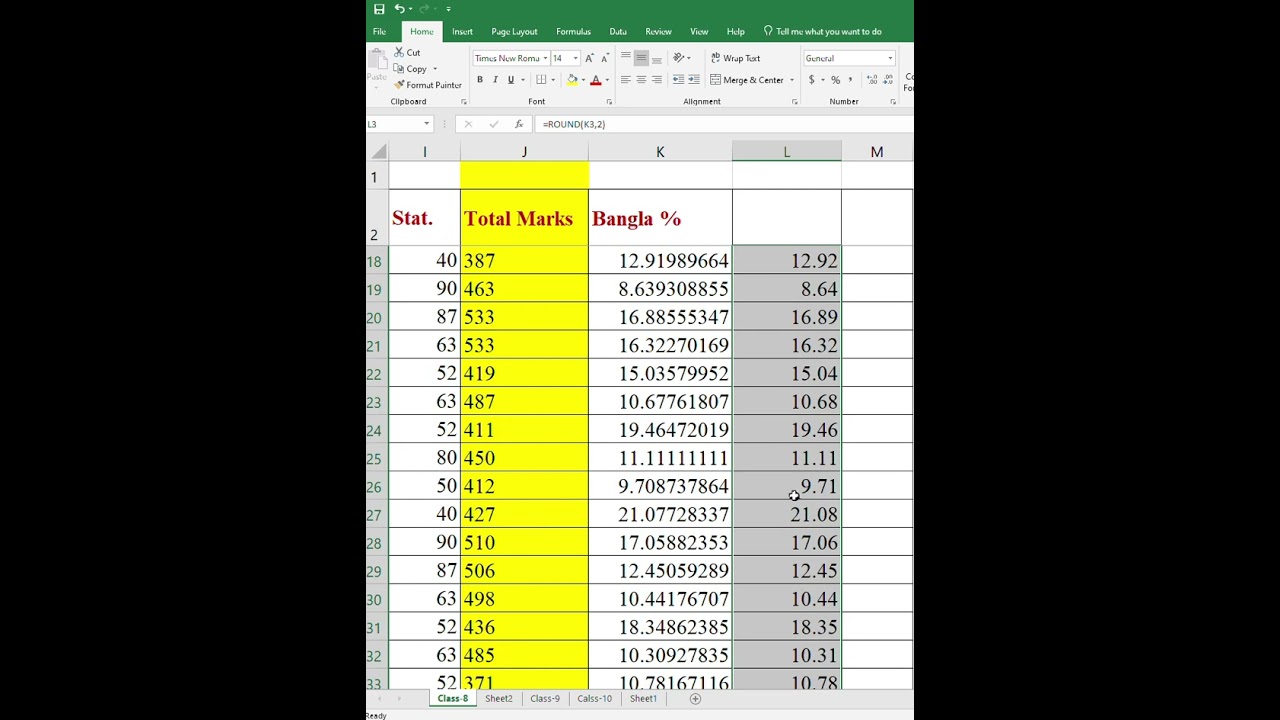Apply the yellow Fill Color
Screen dimensions: 1280x720
click(572, 80)
